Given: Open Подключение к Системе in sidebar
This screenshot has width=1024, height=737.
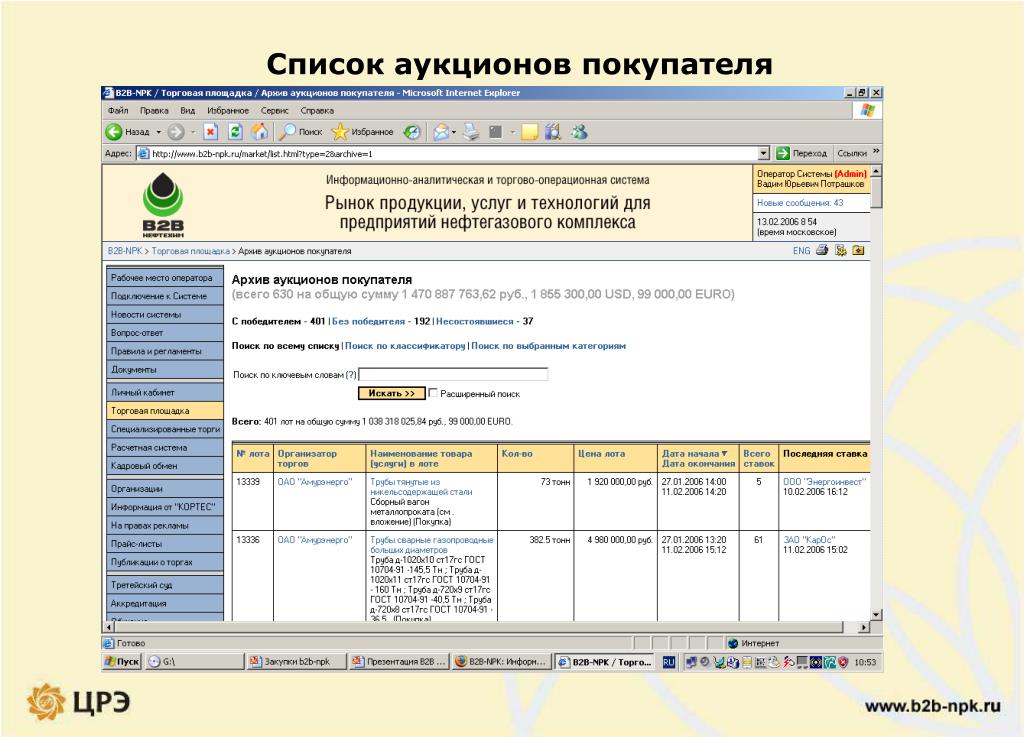Looking at the screenshot, I should pos(165,296).
